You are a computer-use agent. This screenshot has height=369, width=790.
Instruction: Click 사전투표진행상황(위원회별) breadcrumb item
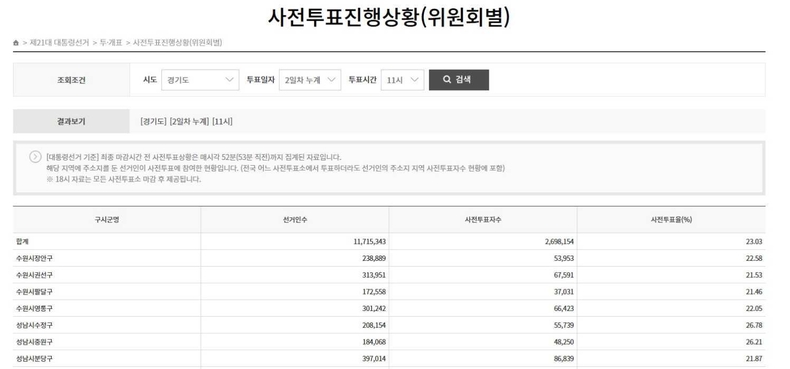pos(177,43)
